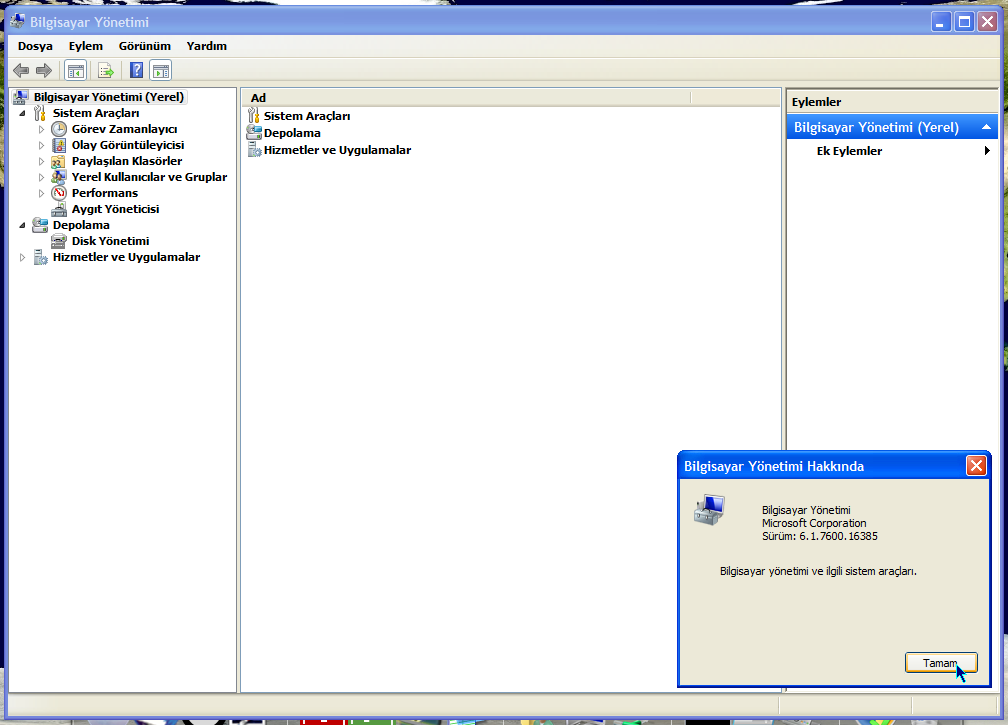
Task: Go back with the toolbar Back arrow
Action: click(x=21, y=70)
